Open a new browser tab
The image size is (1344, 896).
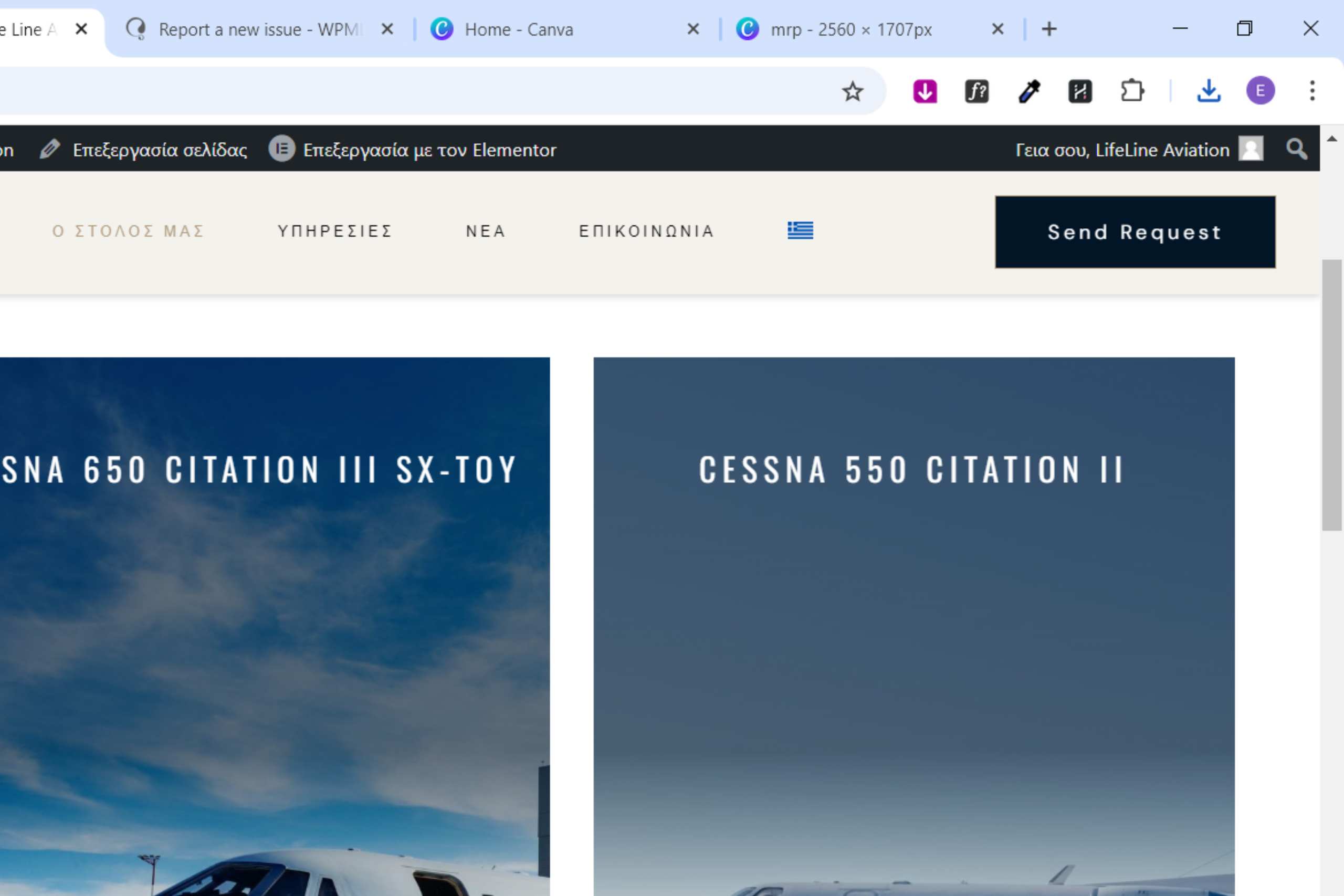1049,29
